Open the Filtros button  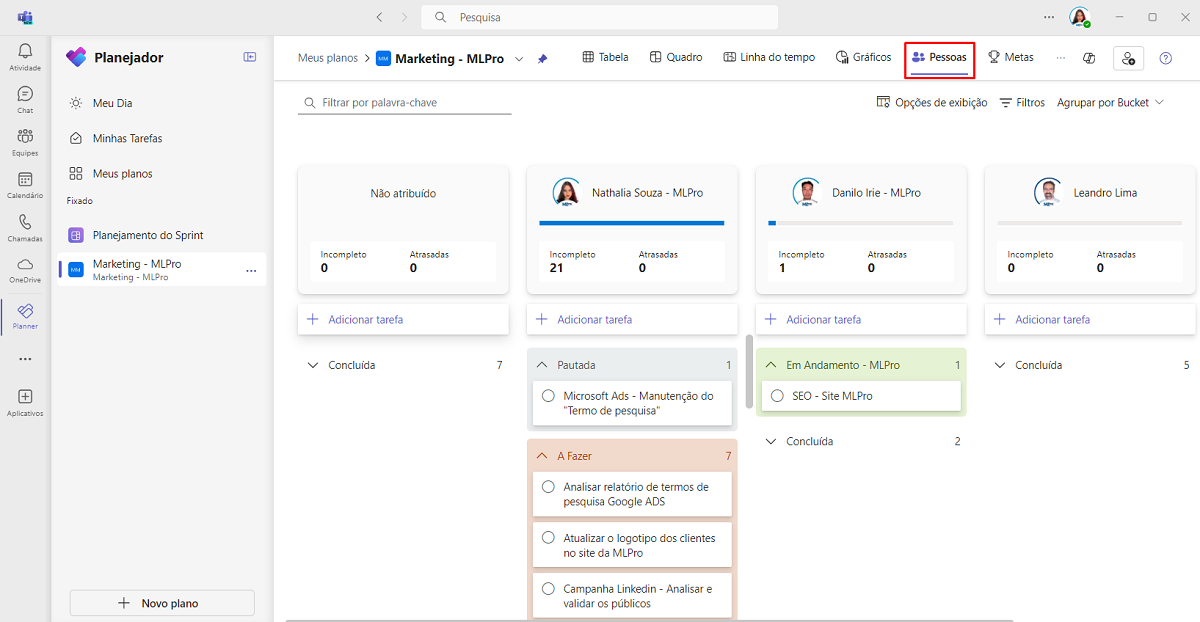(1022, 102)
